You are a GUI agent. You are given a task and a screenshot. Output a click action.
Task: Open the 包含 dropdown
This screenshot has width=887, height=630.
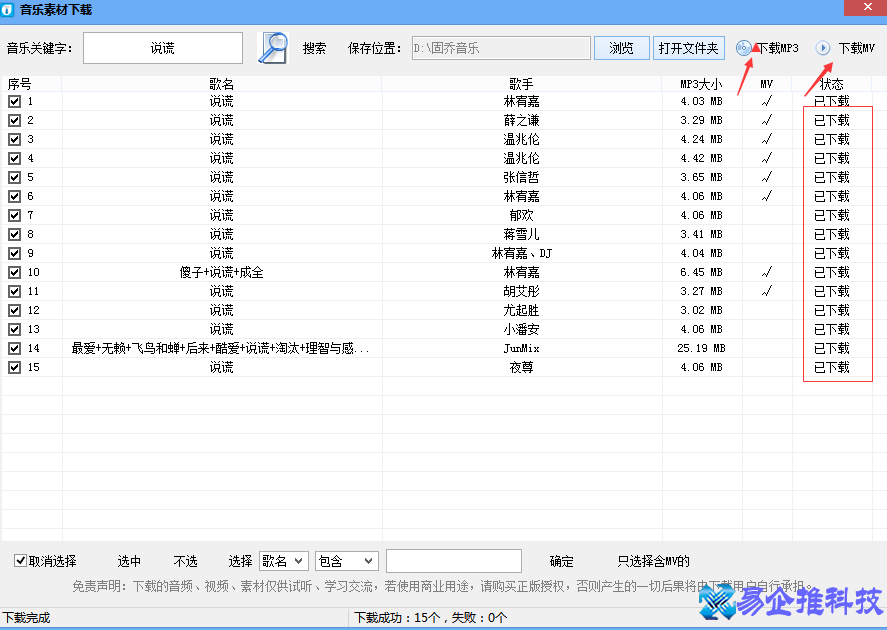click(345, 560)
